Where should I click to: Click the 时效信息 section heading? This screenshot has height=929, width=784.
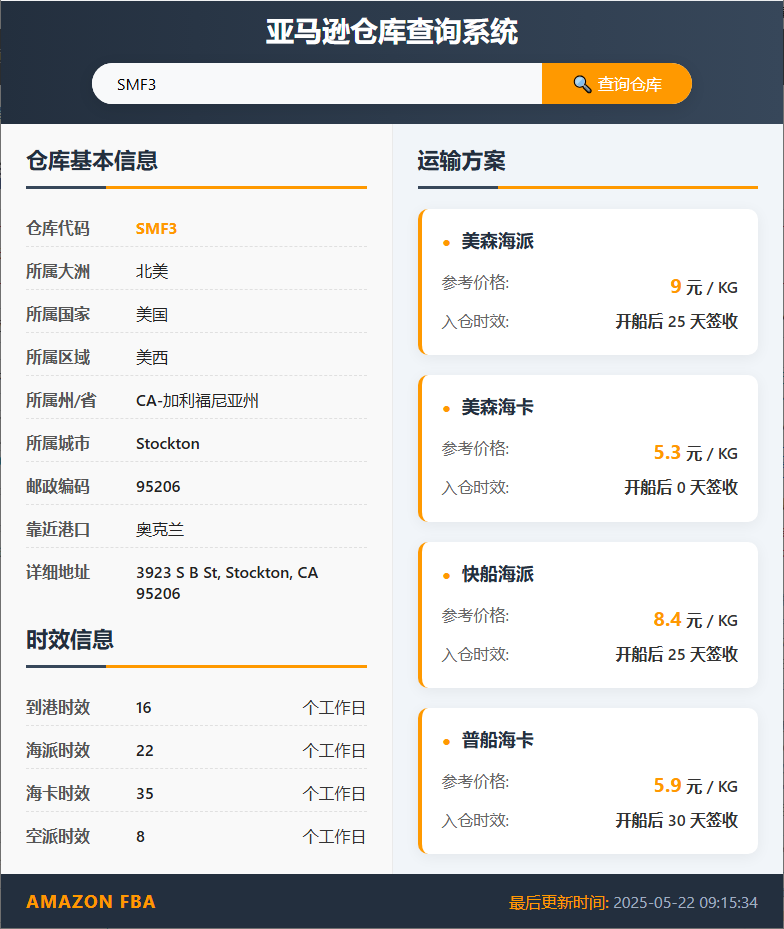[x=70, y=639]
